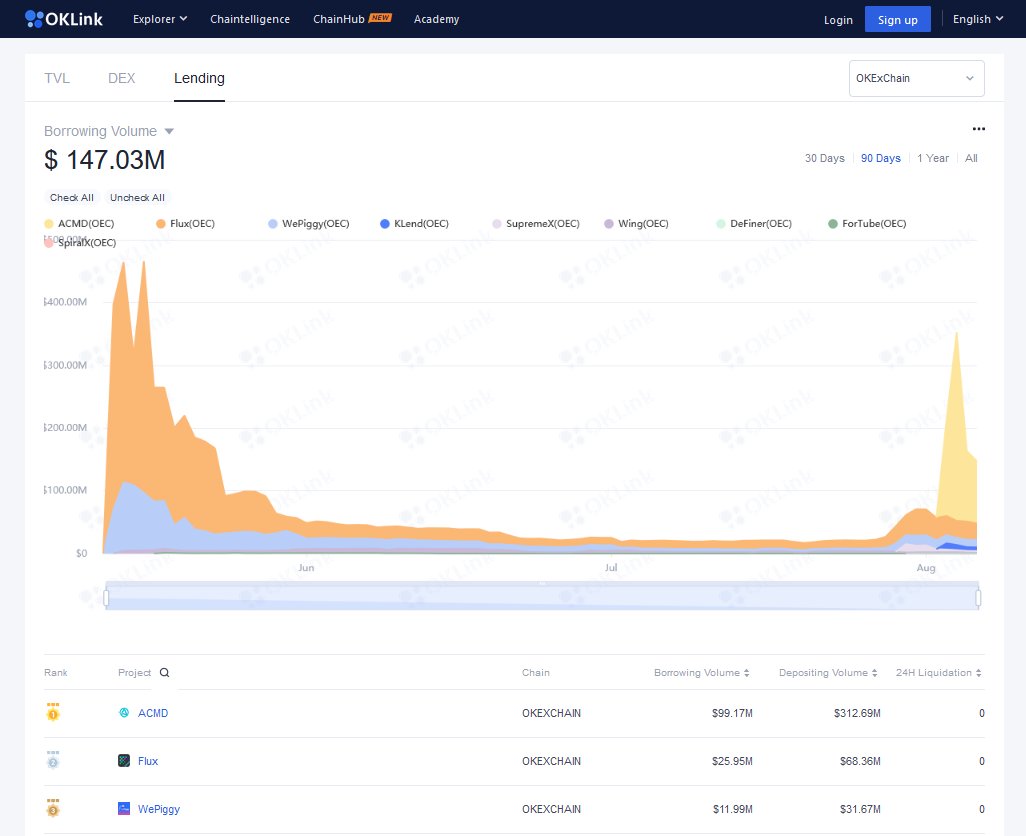Click the Flux project logo icon

coord(124,760)
